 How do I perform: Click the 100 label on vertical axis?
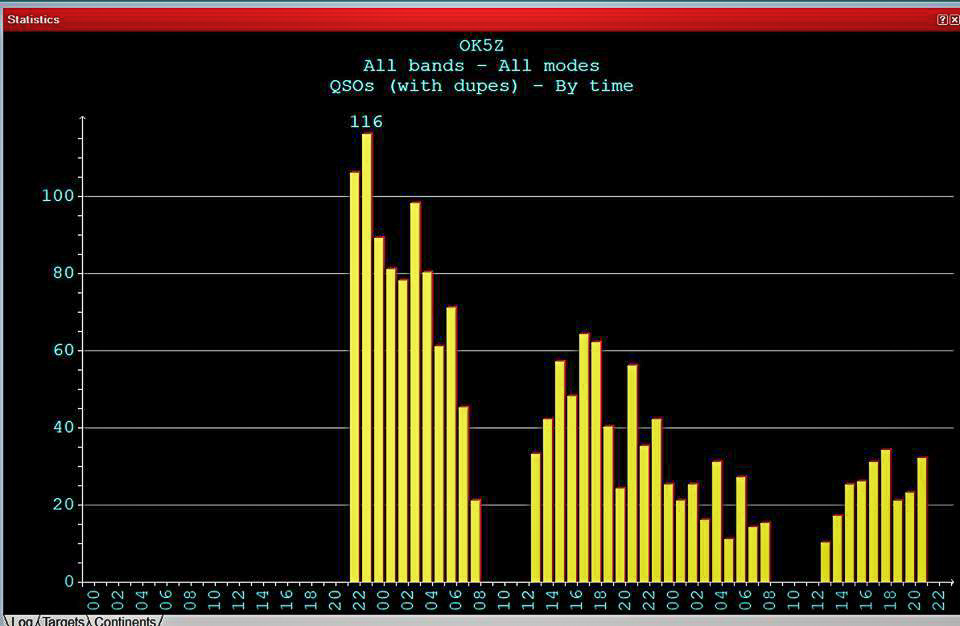coord(57,196)
